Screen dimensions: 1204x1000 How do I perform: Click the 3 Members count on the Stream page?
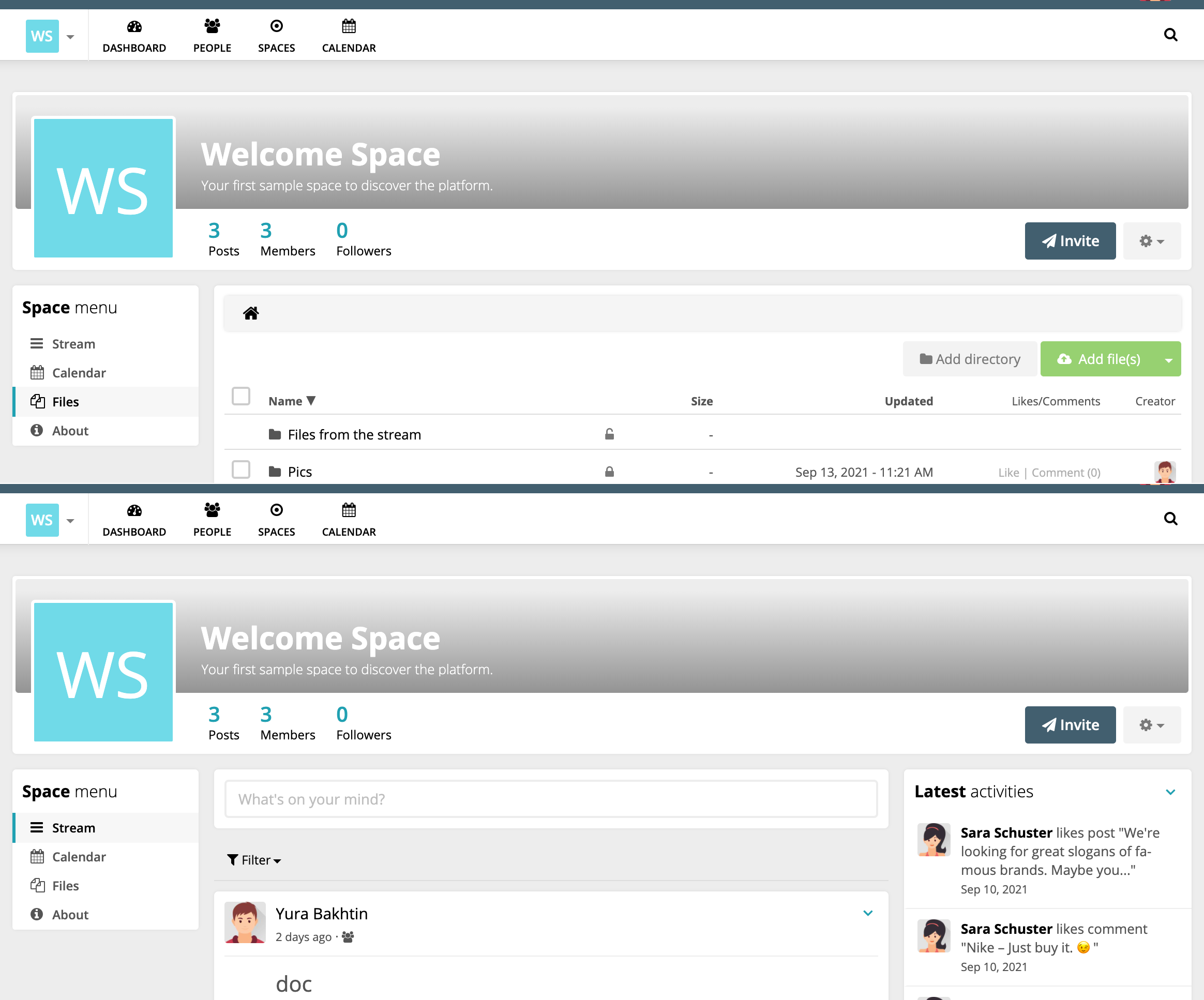287,723
